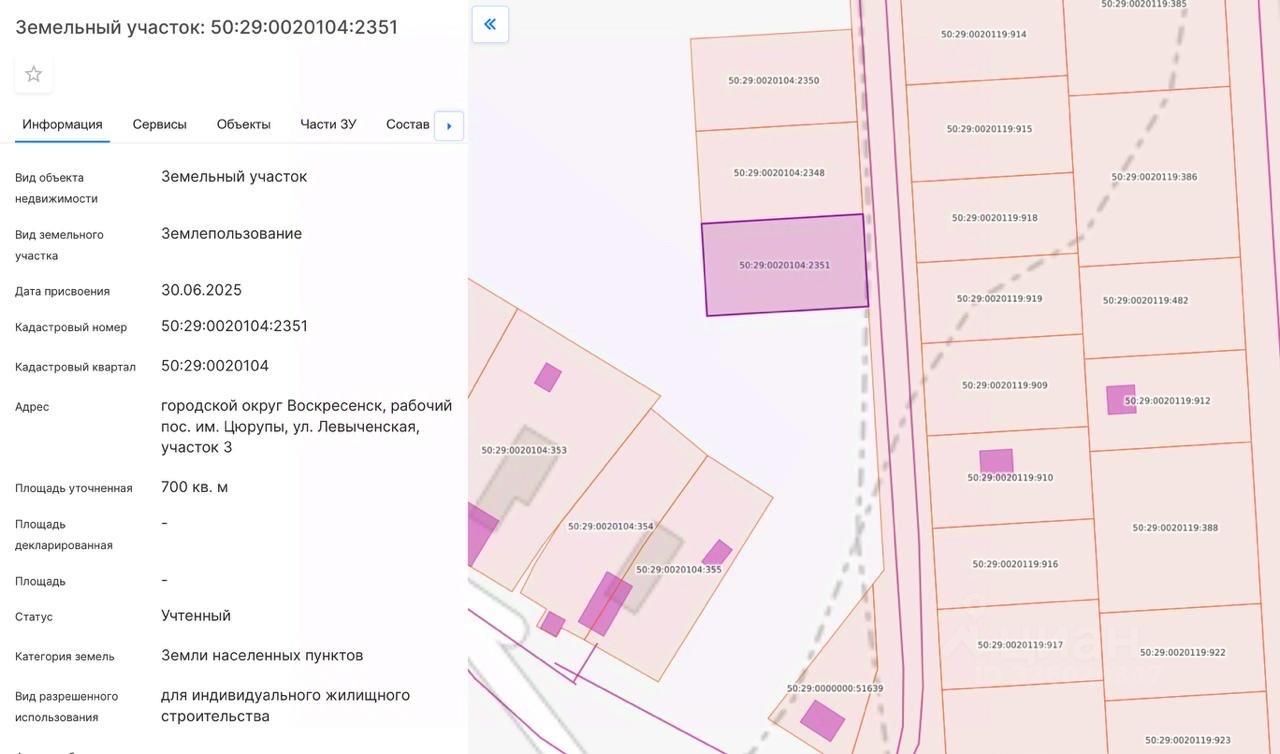Select parcel 50:29:0020119:912 on map
The height and width of the screenshot is (754, 1280).
(x=1167, y=401)
